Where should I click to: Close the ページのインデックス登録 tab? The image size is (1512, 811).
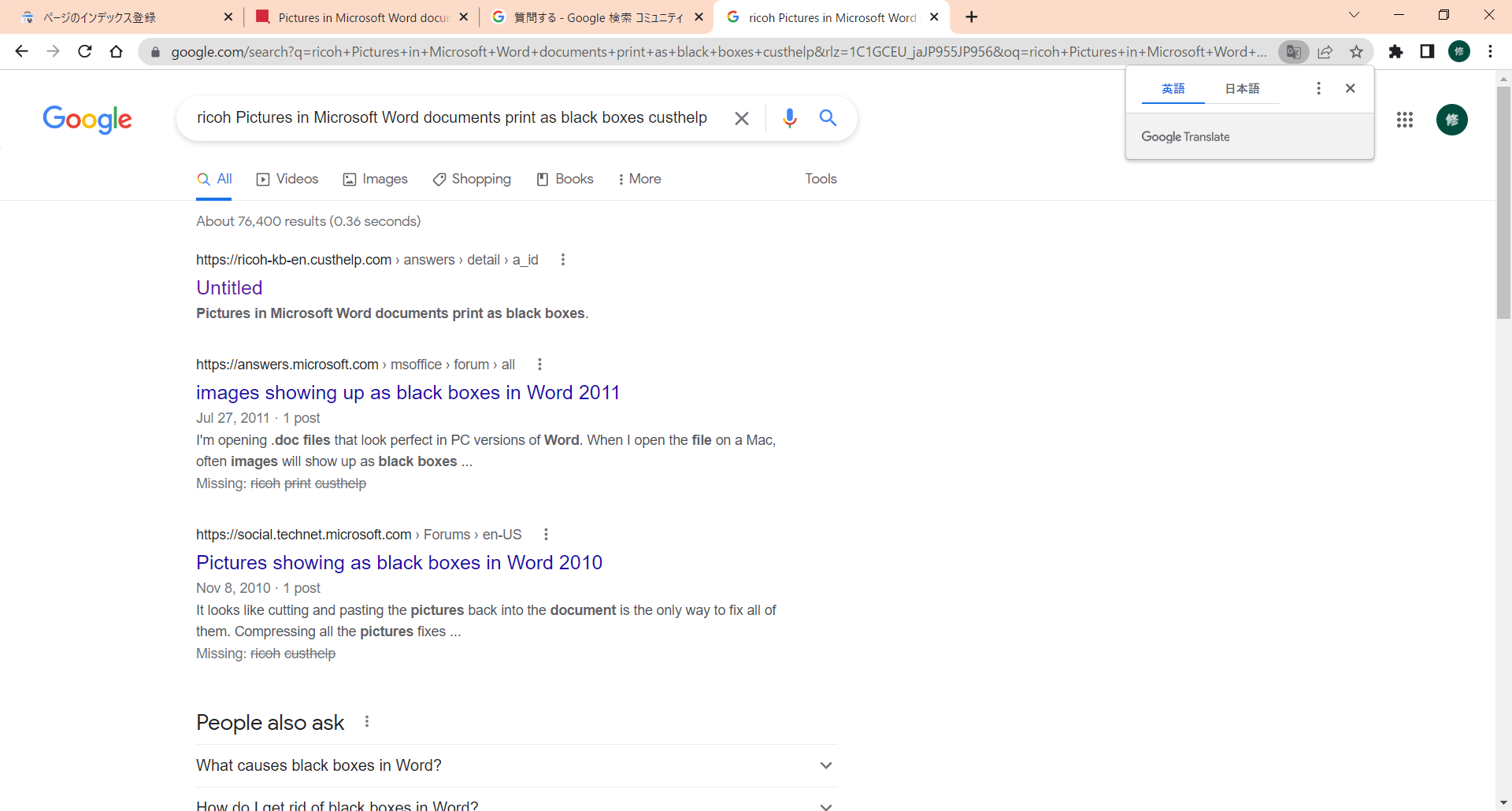228,17
